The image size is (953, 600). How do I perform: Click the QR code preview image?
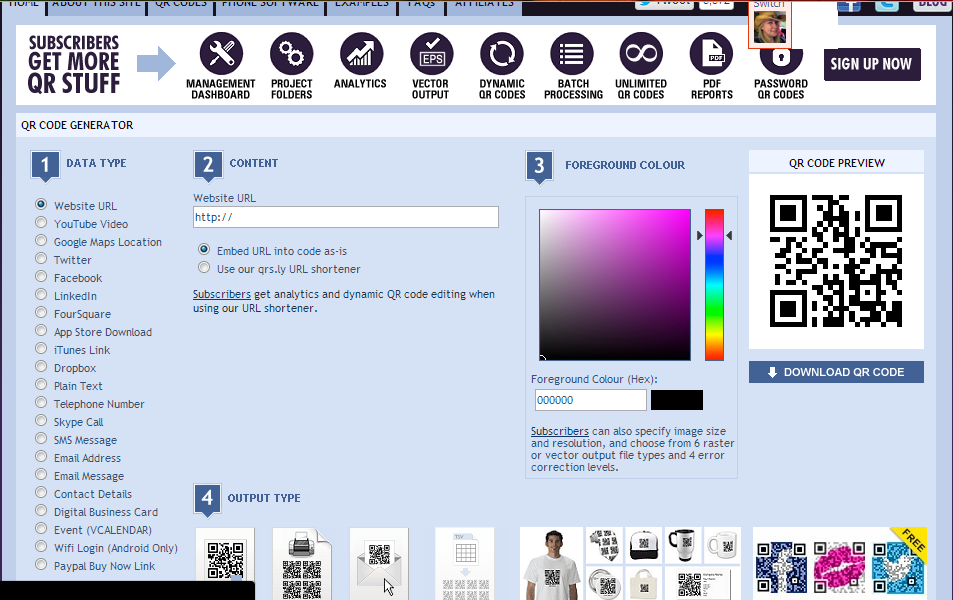pyautogui.click(x=836, y=261)
